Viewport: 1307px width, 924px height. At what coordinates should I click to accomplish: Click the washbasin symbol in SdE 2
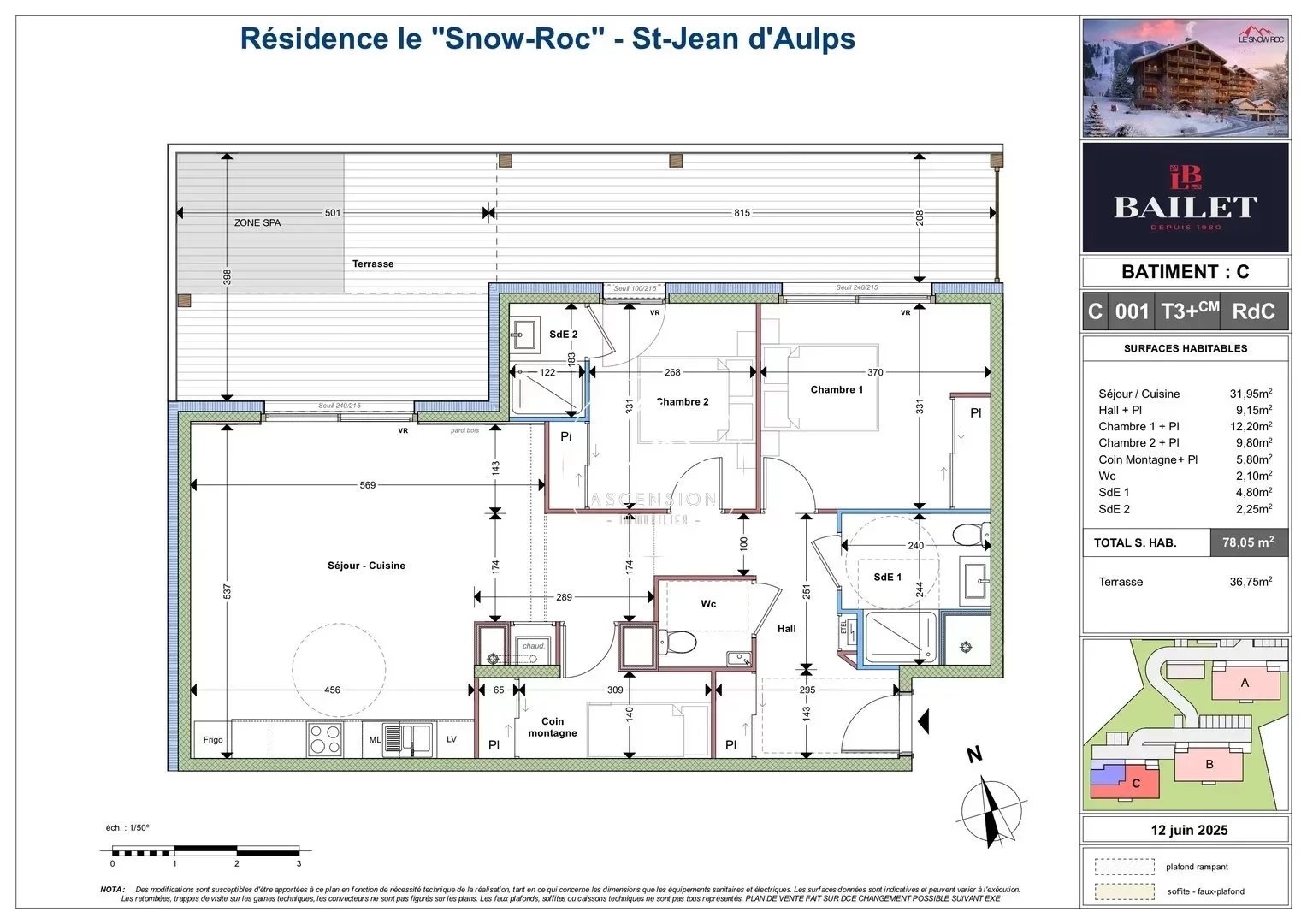point(523,334)
